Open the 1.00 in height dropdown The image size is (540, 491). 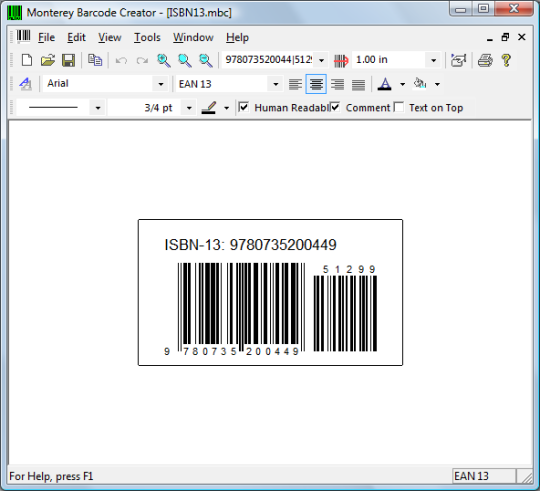(434, 60)
